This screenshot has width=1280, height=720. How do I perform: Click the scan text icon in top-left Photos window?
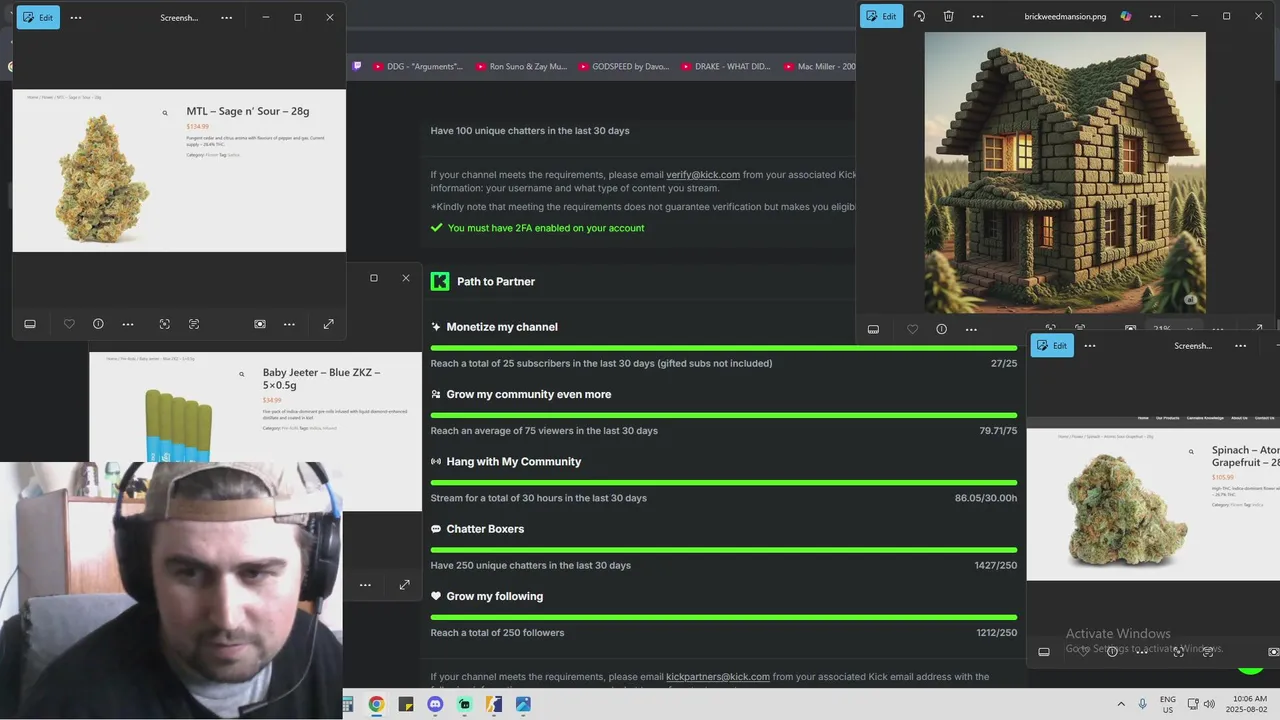(x=194, y=324)
